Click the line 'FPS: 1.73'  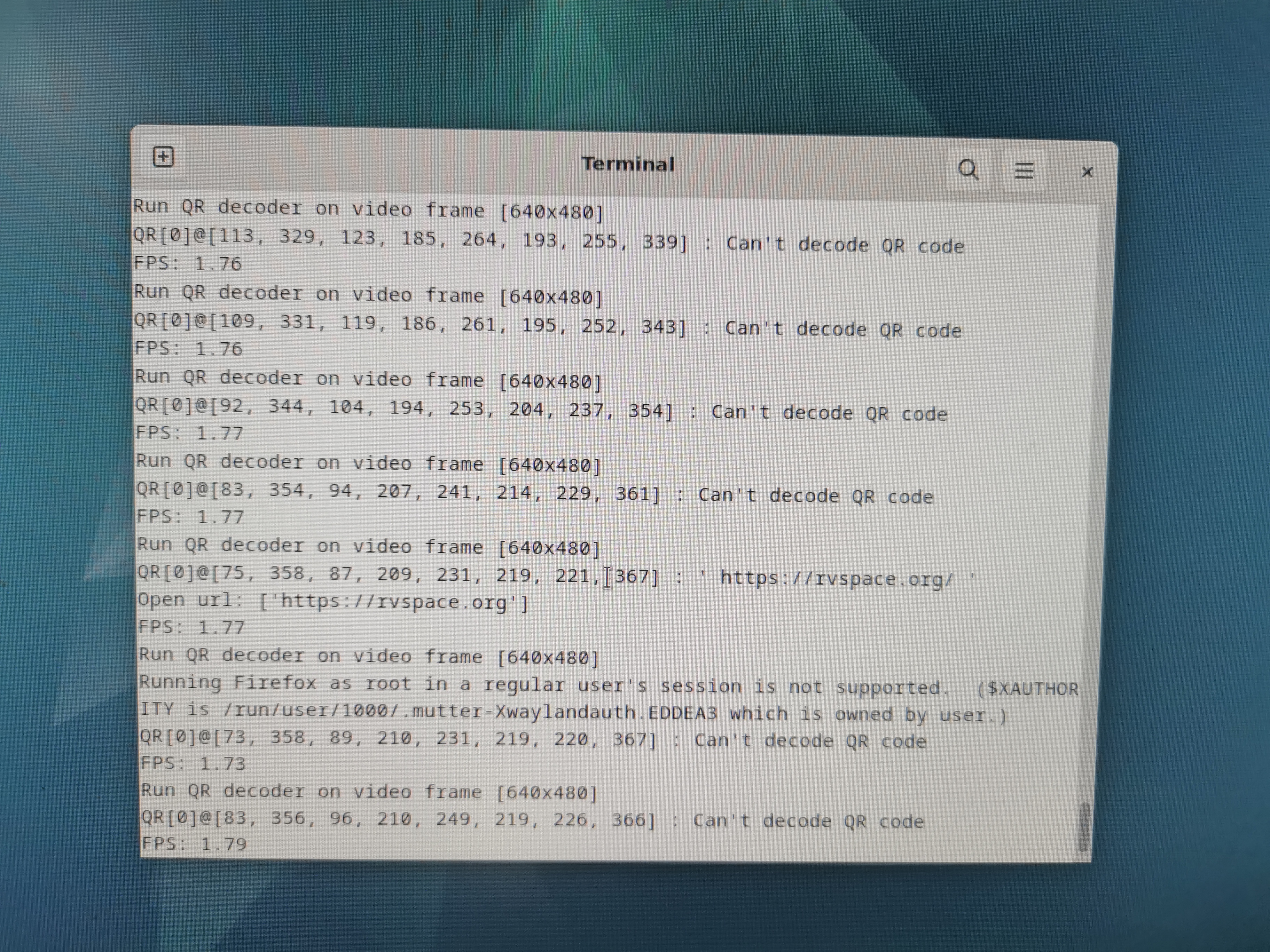pos(193,763)
